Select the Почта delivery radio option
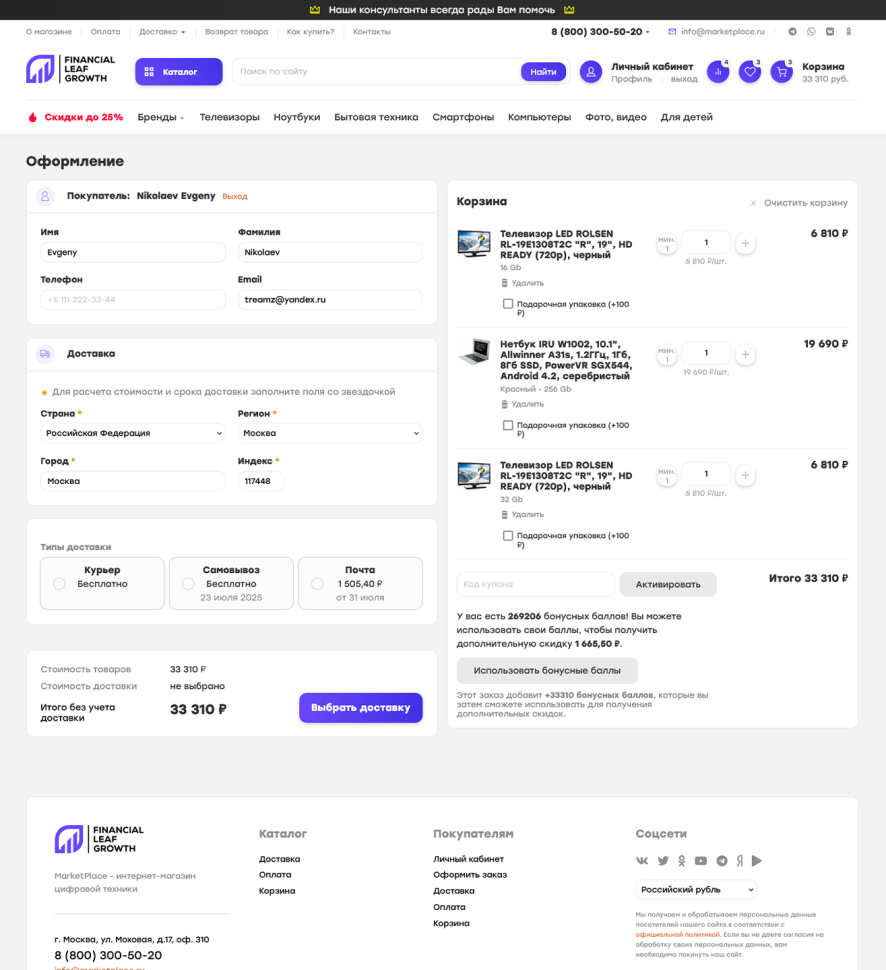 point(317,583)
